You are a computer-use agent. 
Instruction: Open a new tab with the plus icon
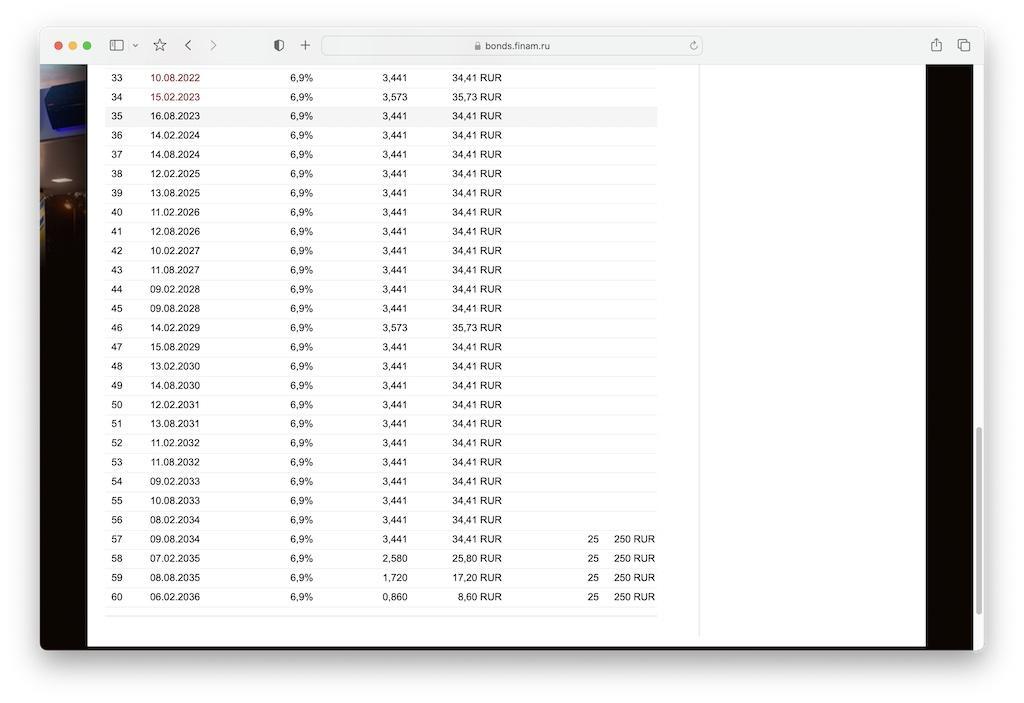(x=305, y=45)
